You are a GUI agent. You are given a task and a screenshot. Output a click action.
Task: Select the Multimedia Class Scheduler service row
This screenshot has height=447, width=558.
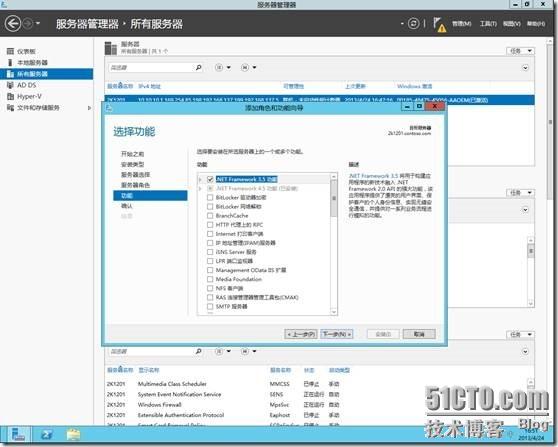316,384
